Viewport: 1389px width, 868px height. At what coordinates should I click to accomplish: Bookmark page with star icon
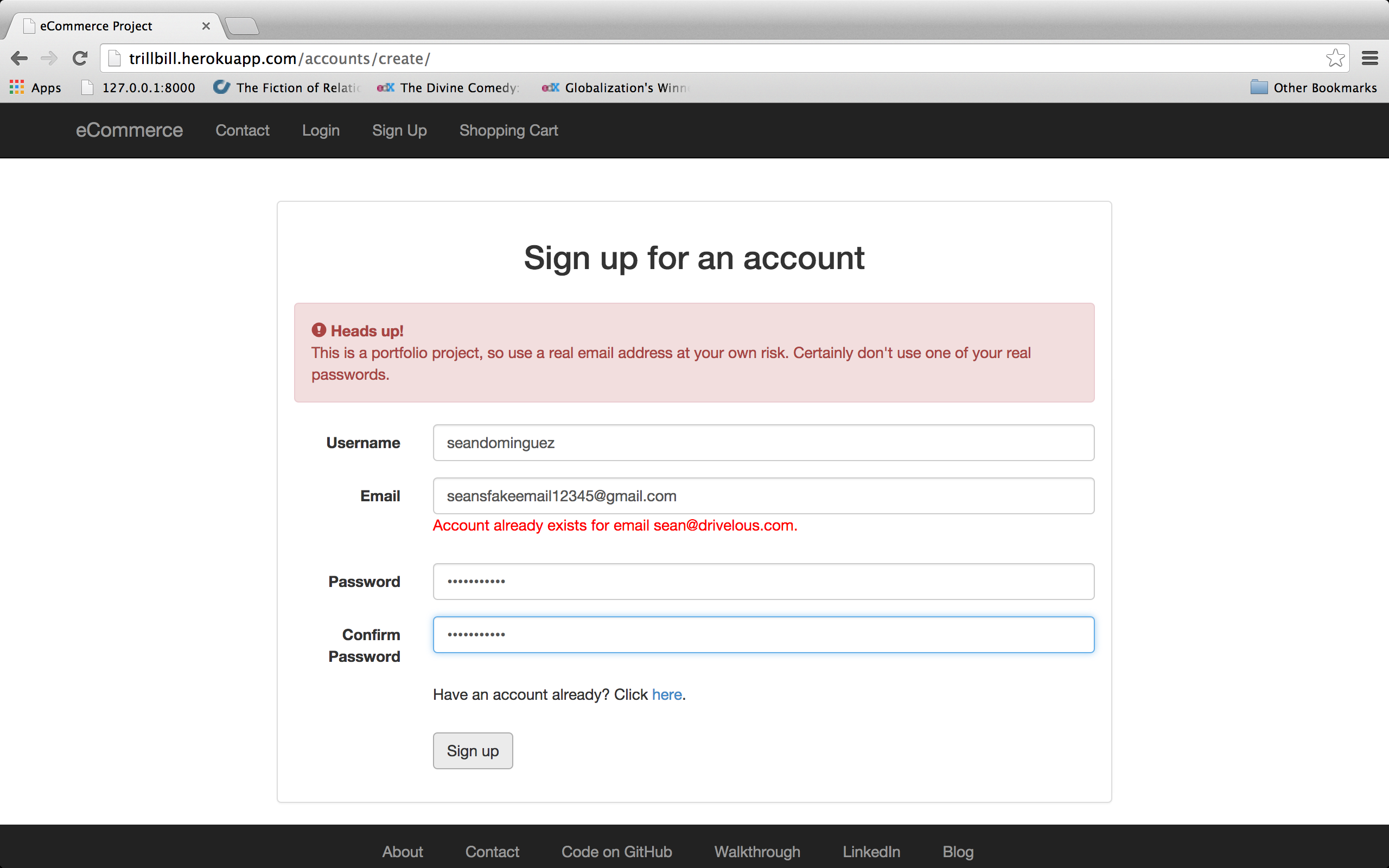click(x=1335, y=58)
